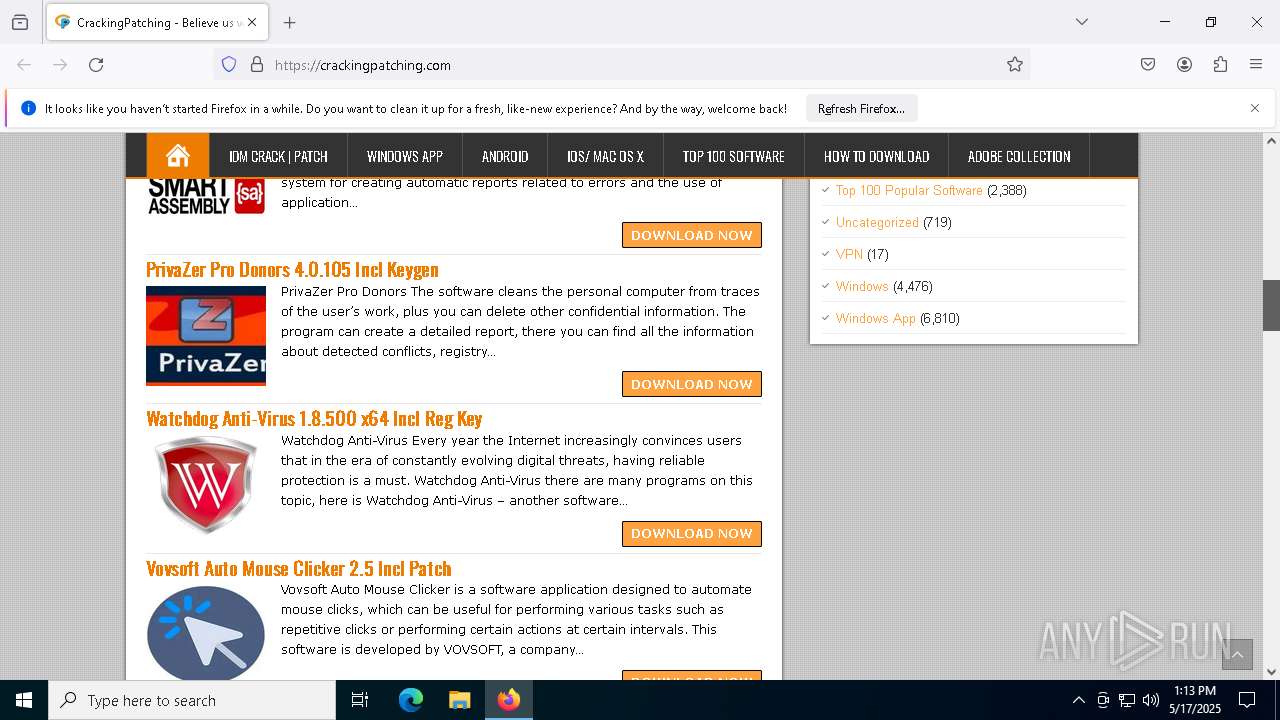Open tracking protection shield icon
The image size is (1280, 720).
229,65
